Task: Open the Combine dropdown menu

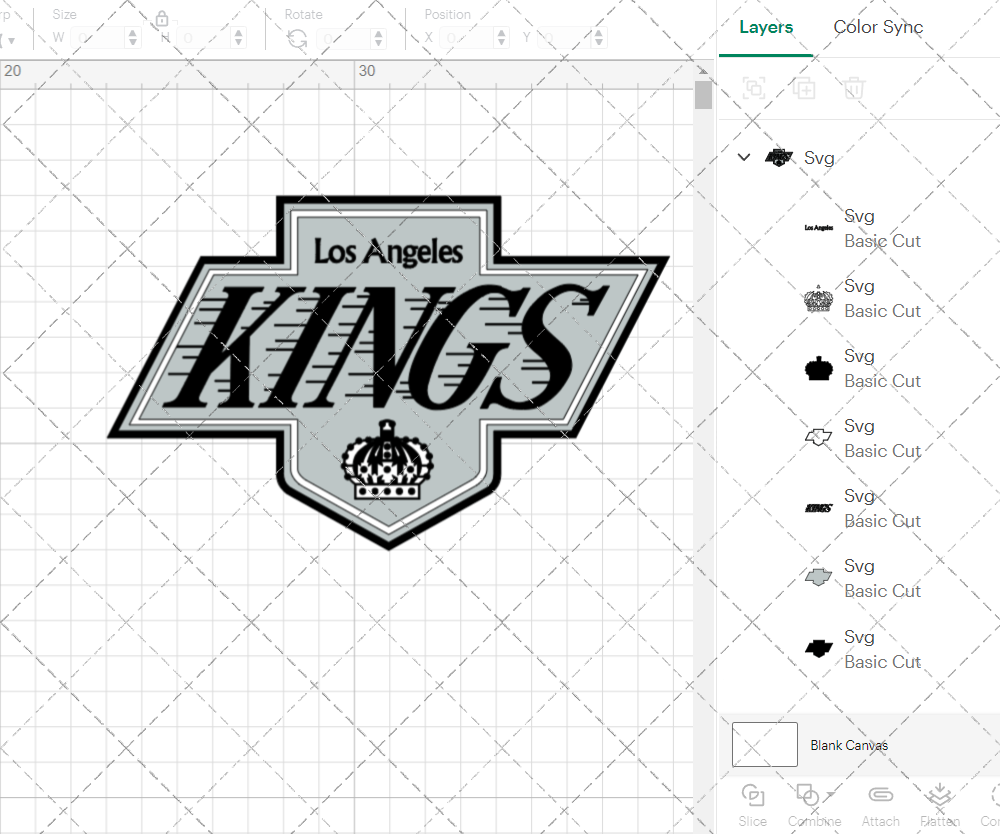Action: [814, 803]
